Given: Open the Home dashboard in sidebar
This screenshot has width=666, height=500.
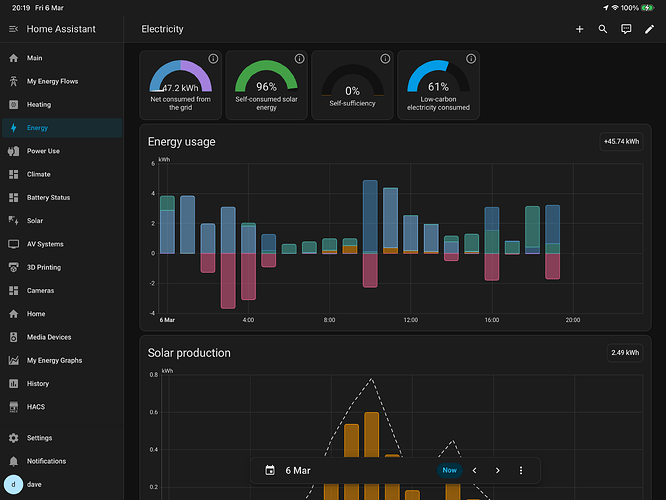Looking at the screenshot, I should pos(62,314).
